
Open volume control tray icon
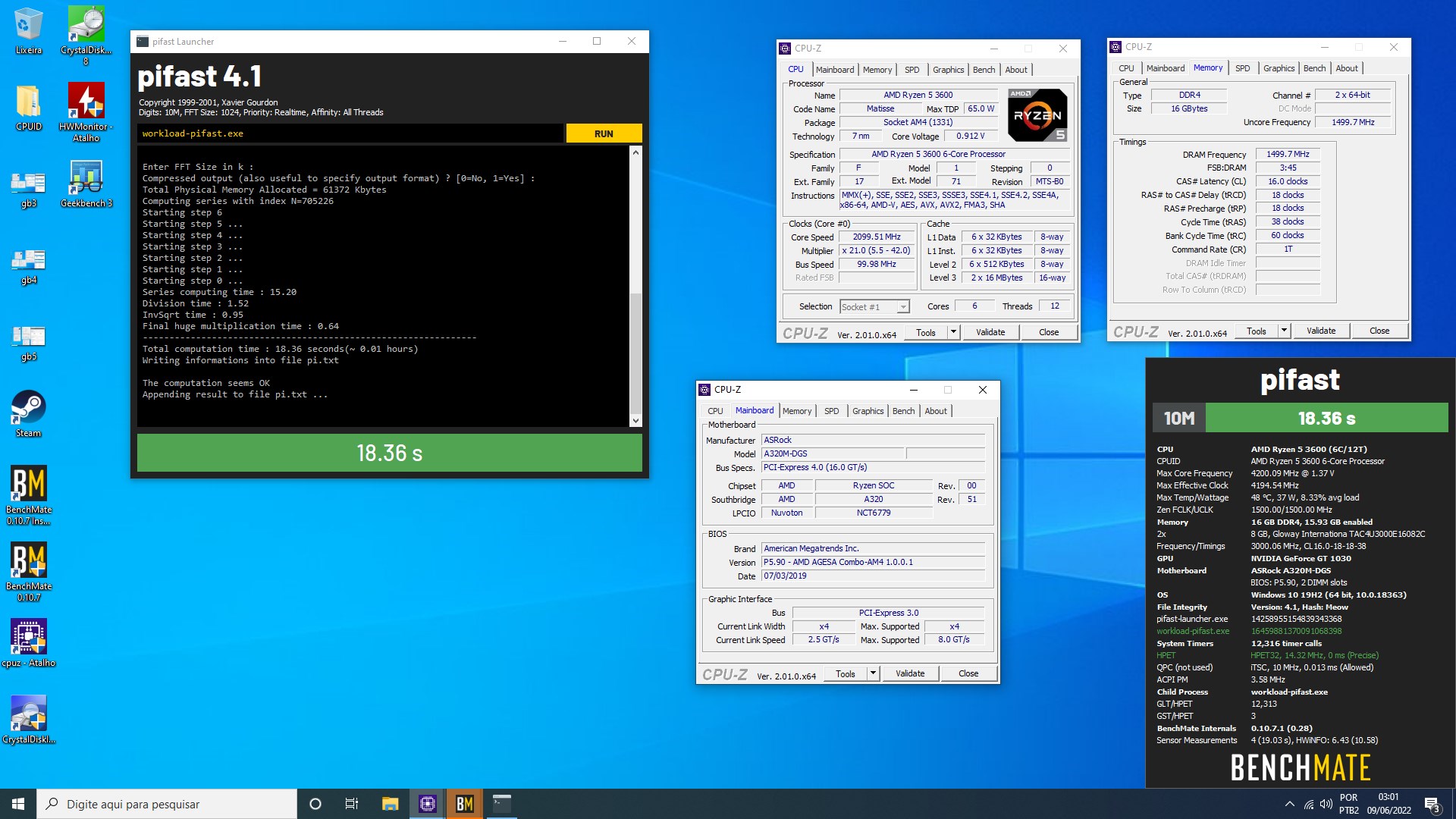point(1326,804)
